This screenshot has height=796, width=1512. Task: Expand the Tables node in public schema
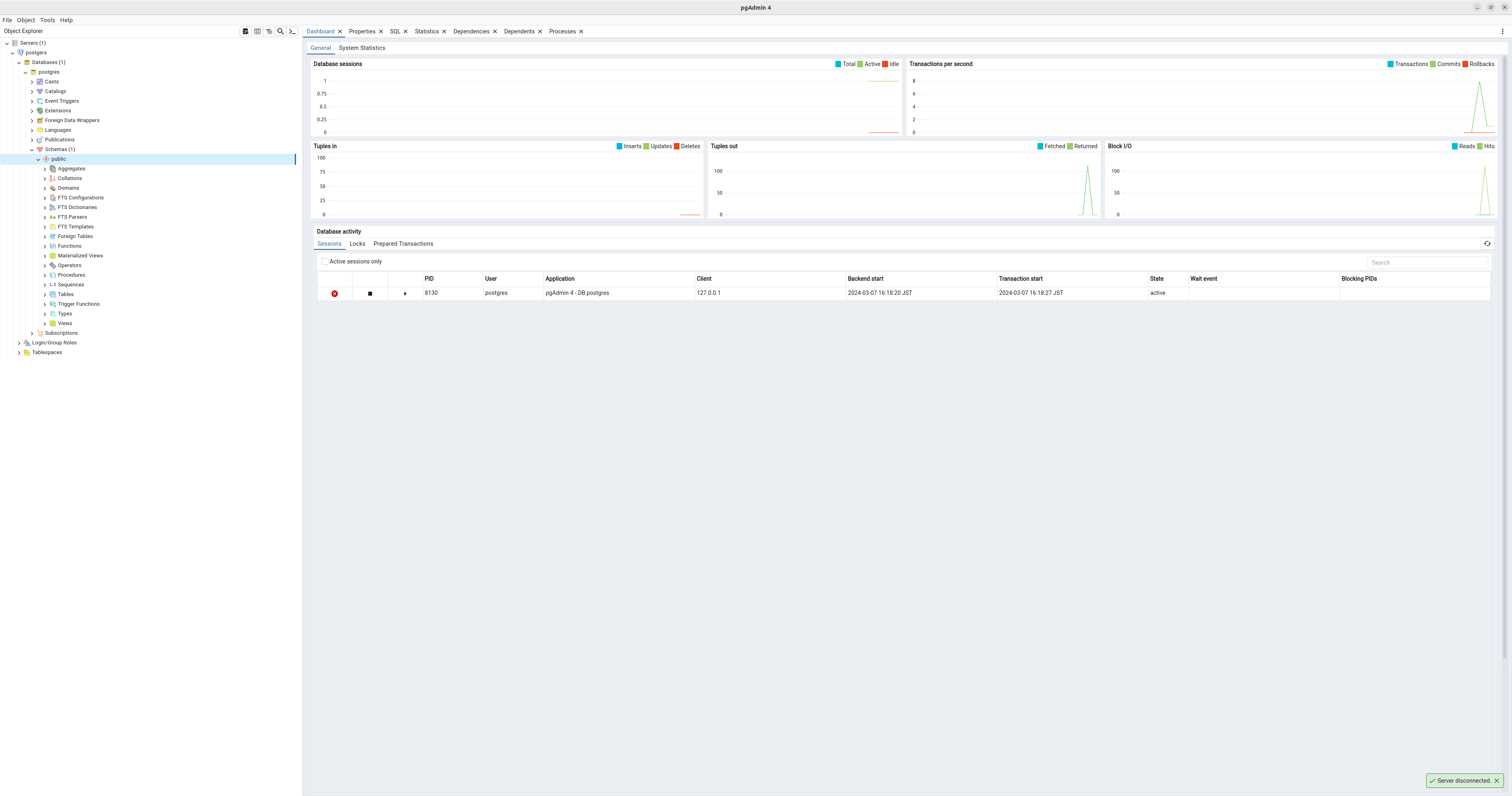[x=45, y=295]
